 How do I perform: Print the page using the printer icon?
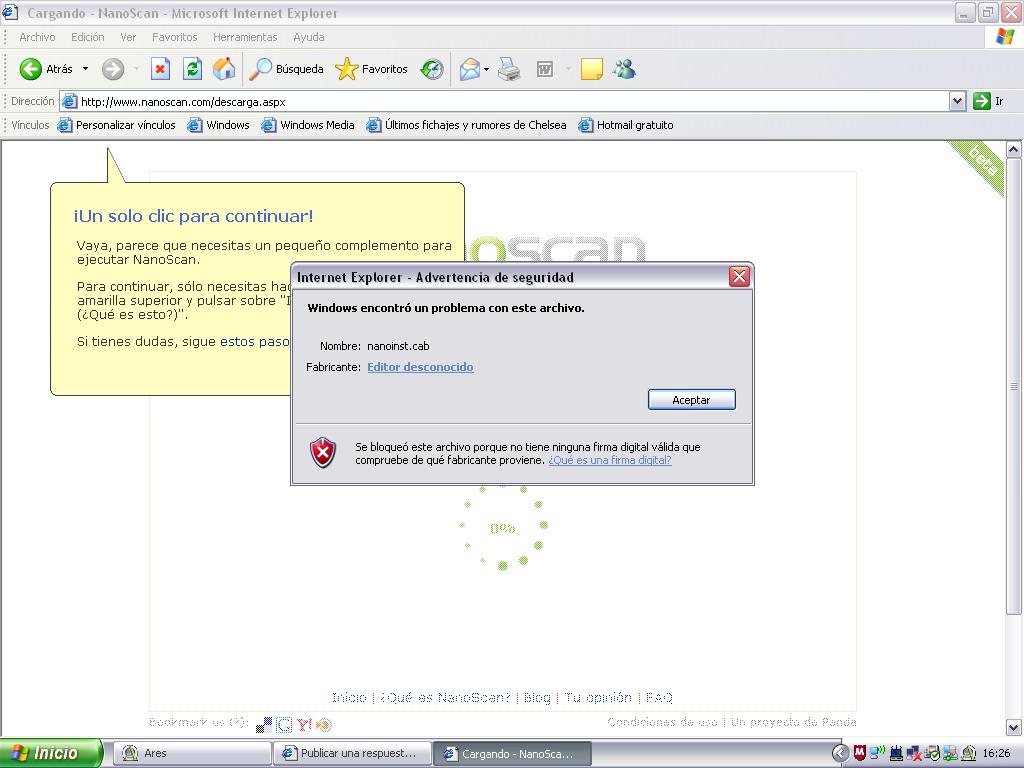click(509, 69)
